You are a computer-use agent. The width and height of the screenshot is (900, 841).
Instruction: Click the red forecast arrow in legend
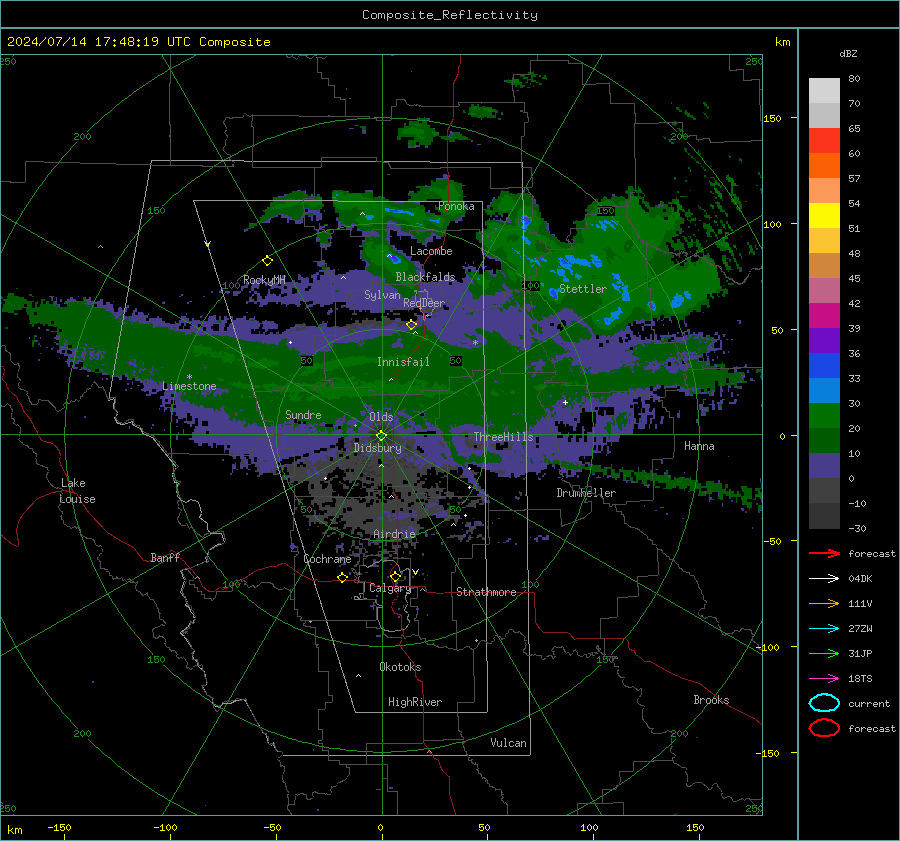824,553
